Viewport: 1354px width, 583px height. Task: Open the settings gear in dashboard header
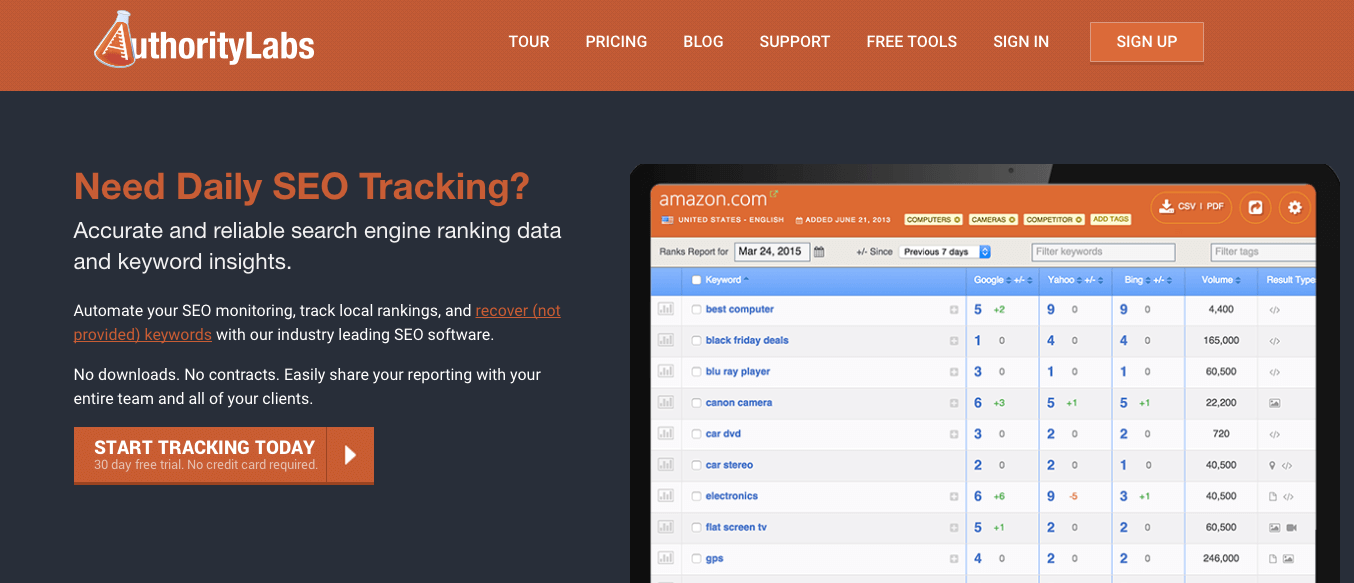click(x=1295, y=207)
